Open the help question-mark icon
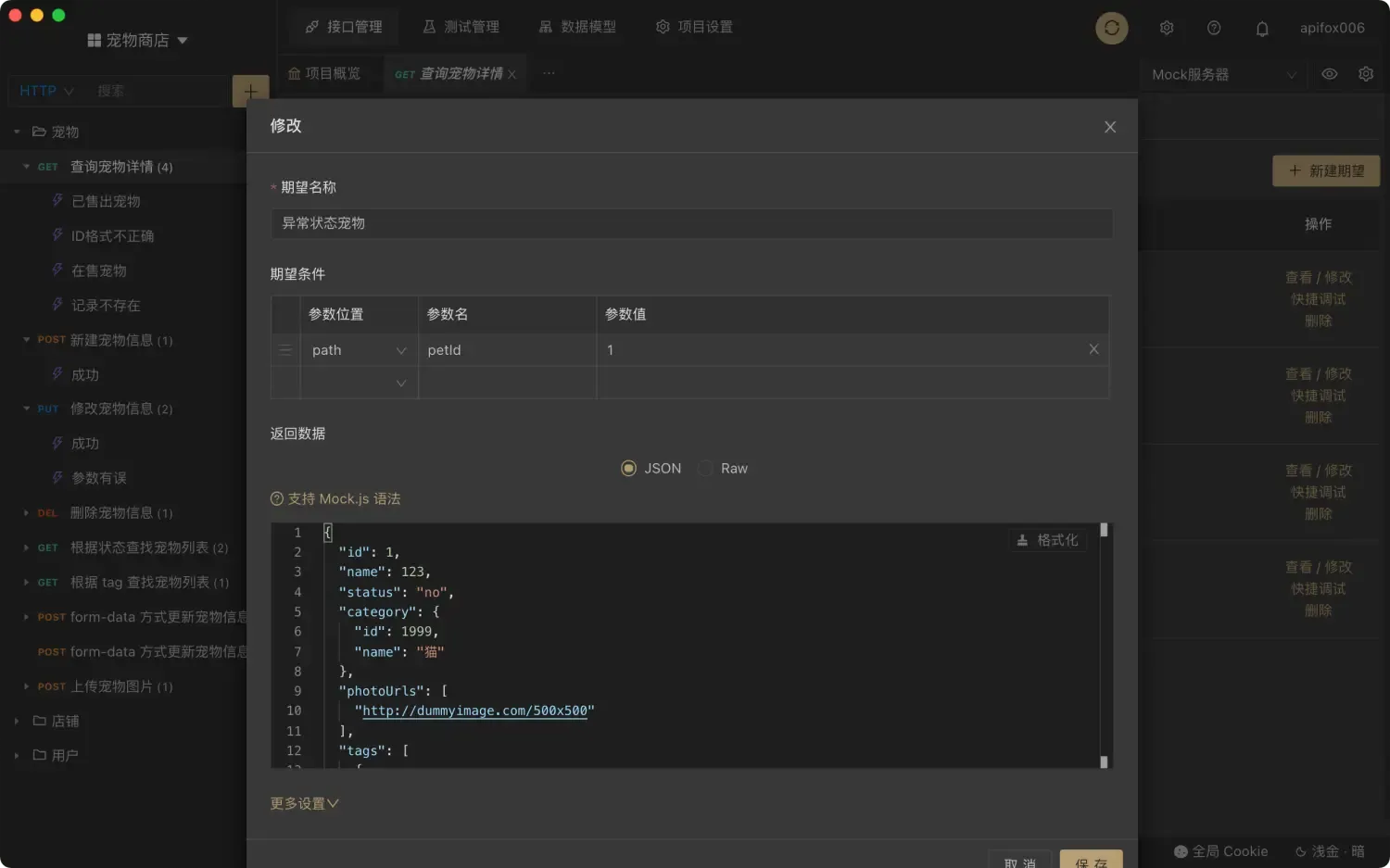 (x=1214, y=28)
